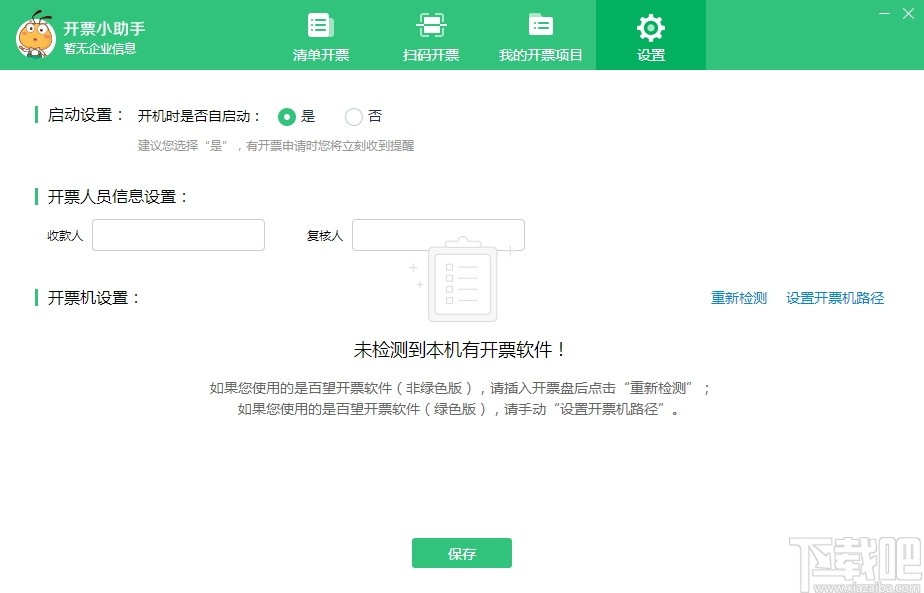Open settings via the 设置 gear icon
Image resolution: width=924 pixels, height=593 pixels.
point(651,28)
